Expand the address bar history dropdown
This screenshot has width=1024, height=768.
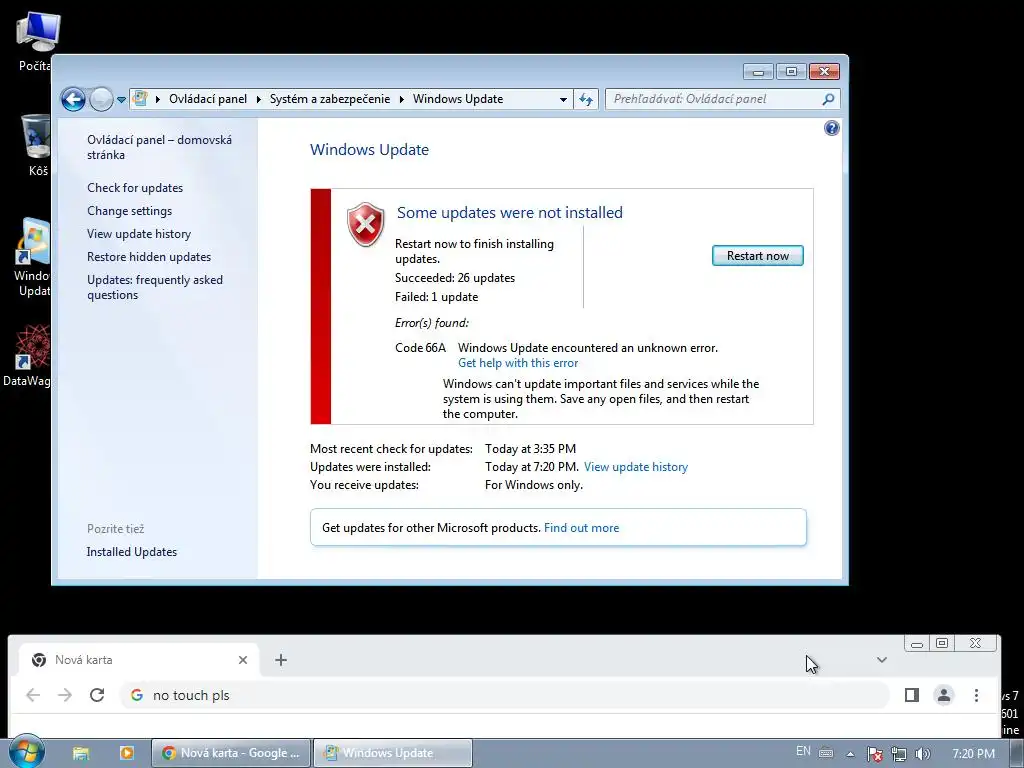pyautogui.click(x=563, y=99)
